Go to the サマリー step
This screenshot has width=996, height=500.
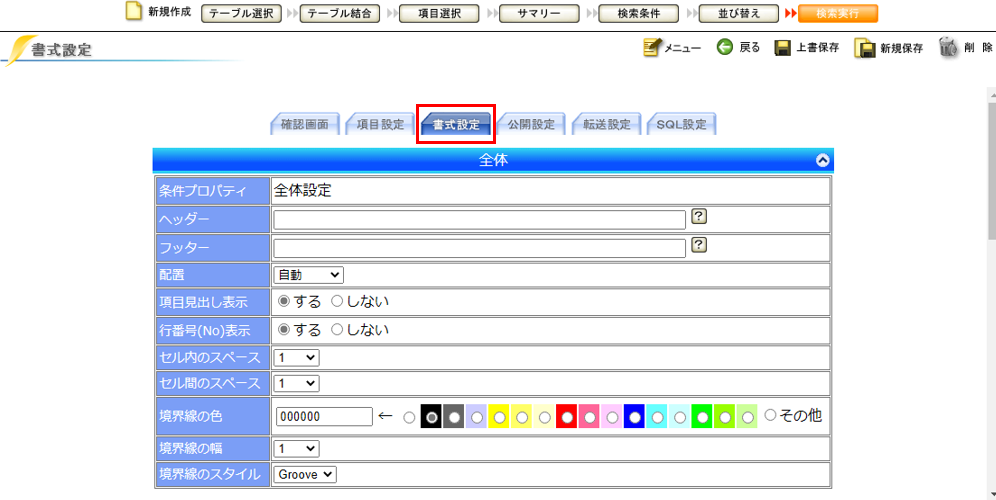539,13
